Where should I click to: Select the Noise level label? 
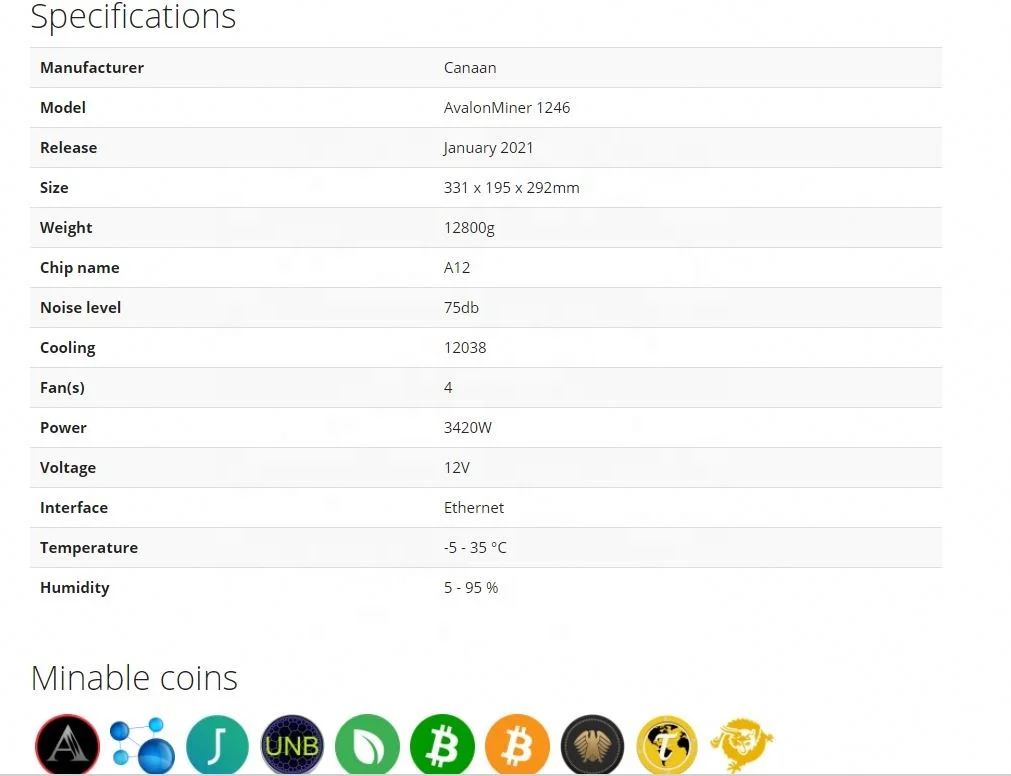click(81, 307)
